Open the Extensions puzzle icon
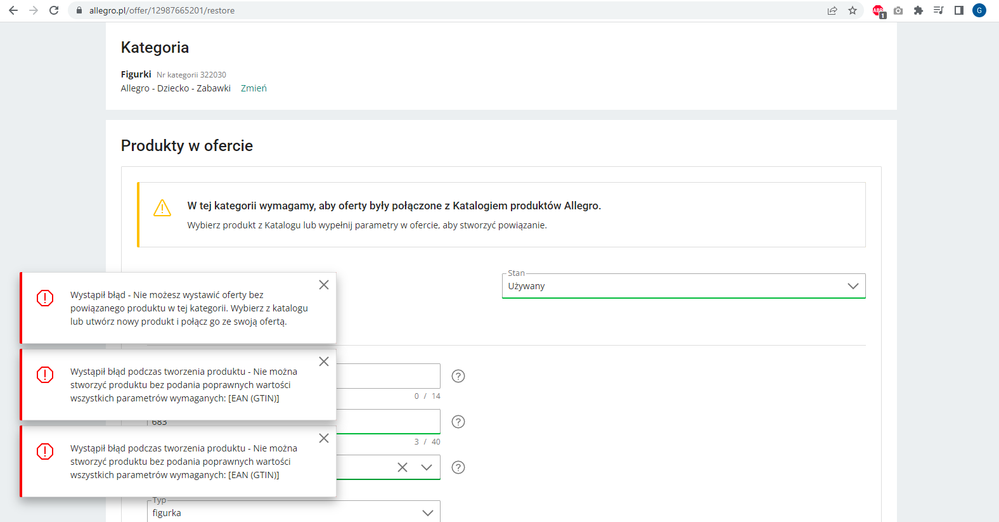The width and height of the screenshot is (999, 522). tap(918, 10)
